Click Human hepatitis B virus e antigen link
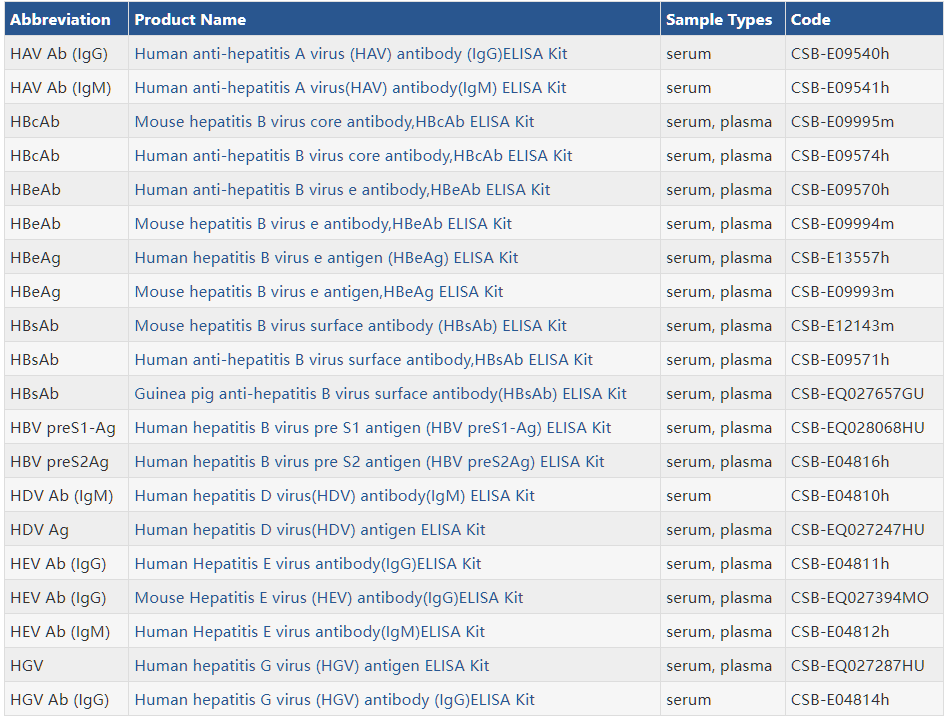Screen dimensions: 945x719 click(326, 258)
